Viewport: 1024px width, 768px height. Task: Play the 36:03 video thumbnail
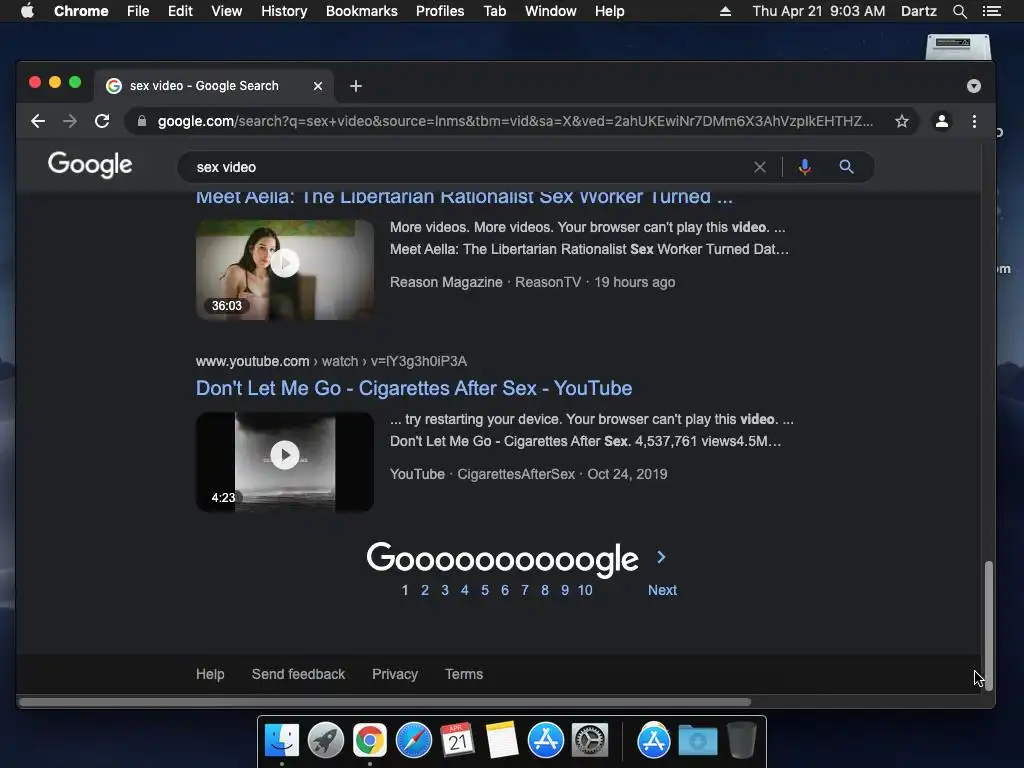tap(285, 270)
